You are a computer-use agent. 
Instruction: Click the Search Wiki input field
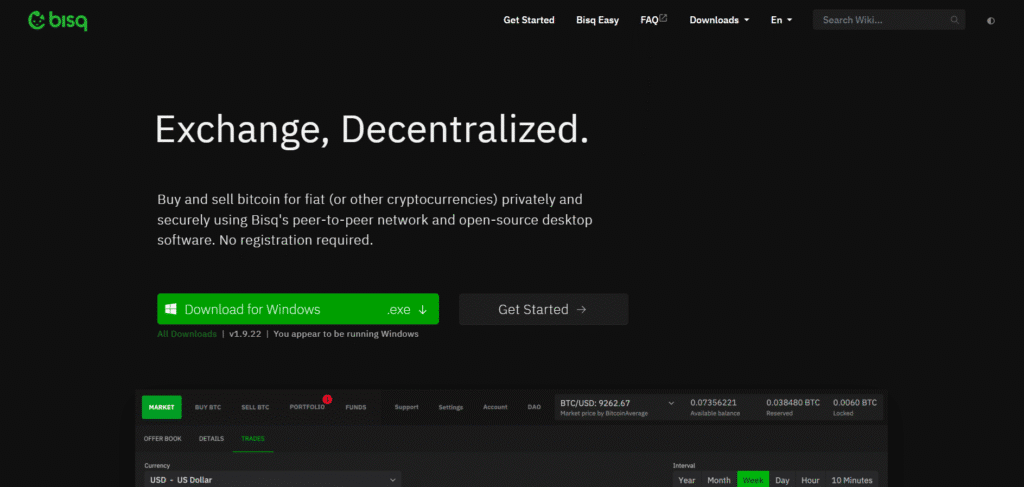[880, 20]
